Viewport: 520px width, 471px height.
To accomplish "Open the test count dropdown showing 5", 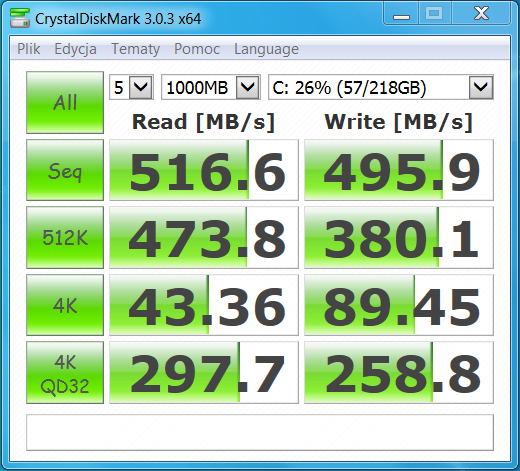I will pyautogui.click(x=131, y=87).
